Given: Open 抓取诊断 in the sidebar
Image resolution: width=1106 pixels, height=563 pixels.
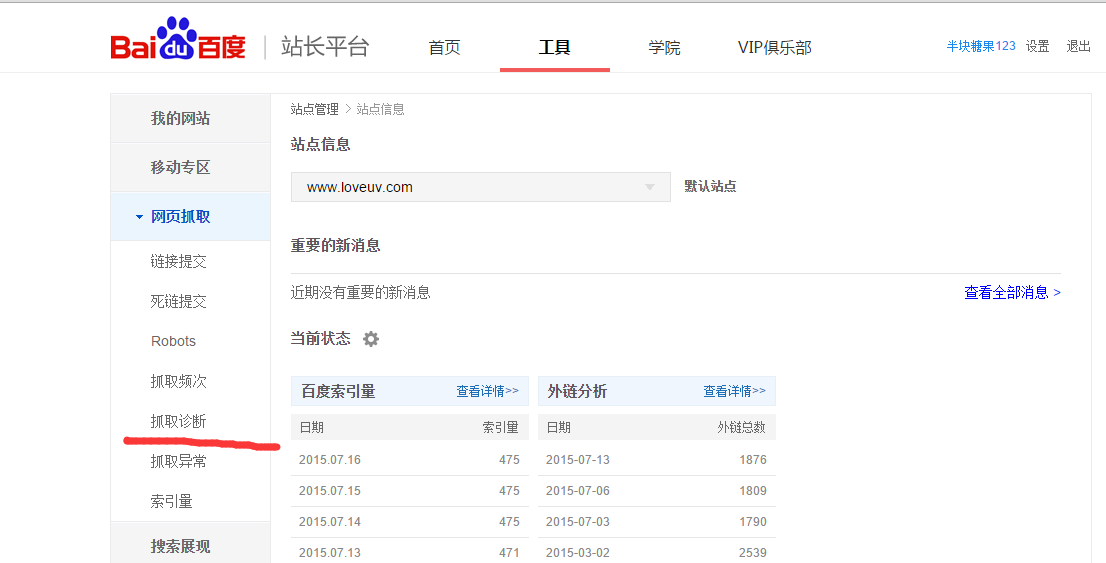Looking at the screenshot, I should (x=178, y=422).
